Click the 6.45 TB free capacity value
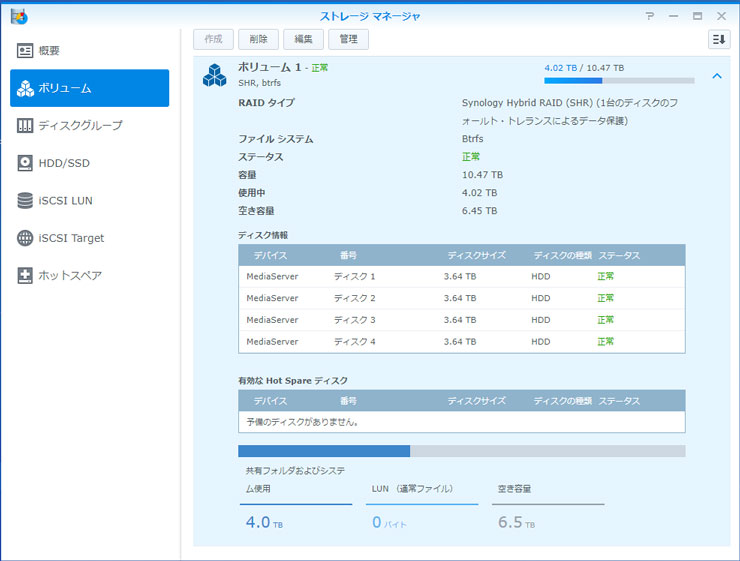740x561 pixels. [479, 211]
